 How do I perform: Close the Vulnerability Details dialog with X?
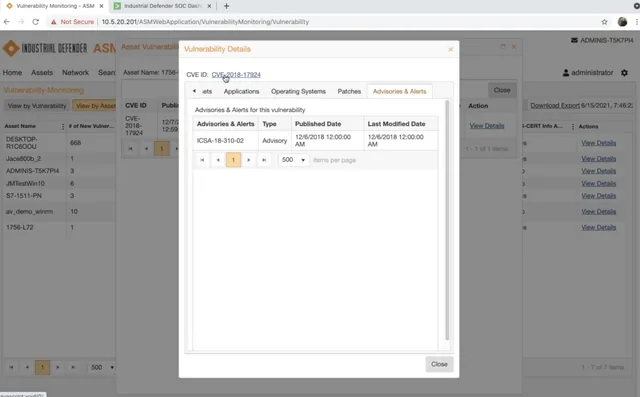point(451,49)
